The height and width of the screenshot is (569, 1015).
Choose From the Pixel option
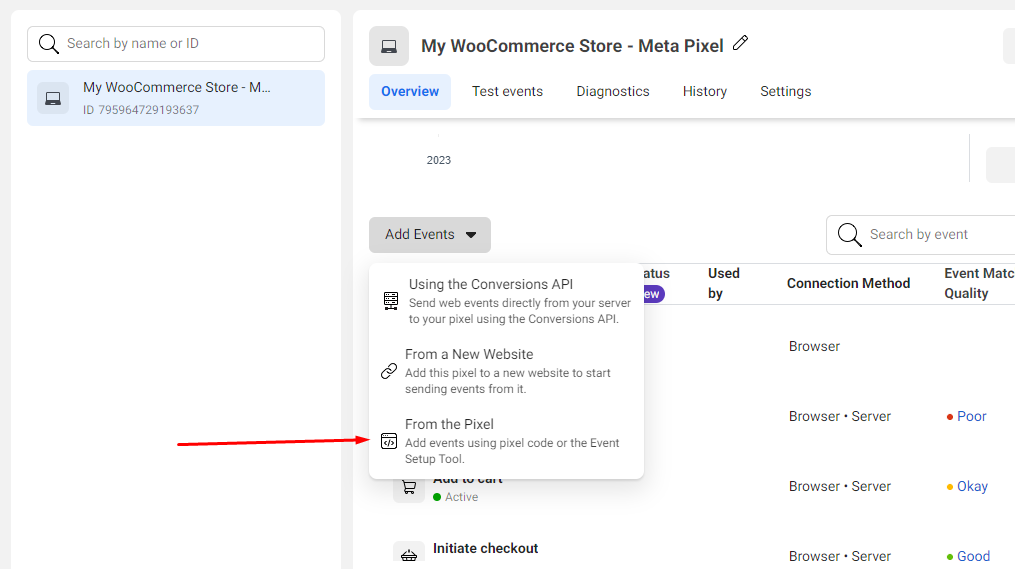pyautogui.click(x=506, y=441)
